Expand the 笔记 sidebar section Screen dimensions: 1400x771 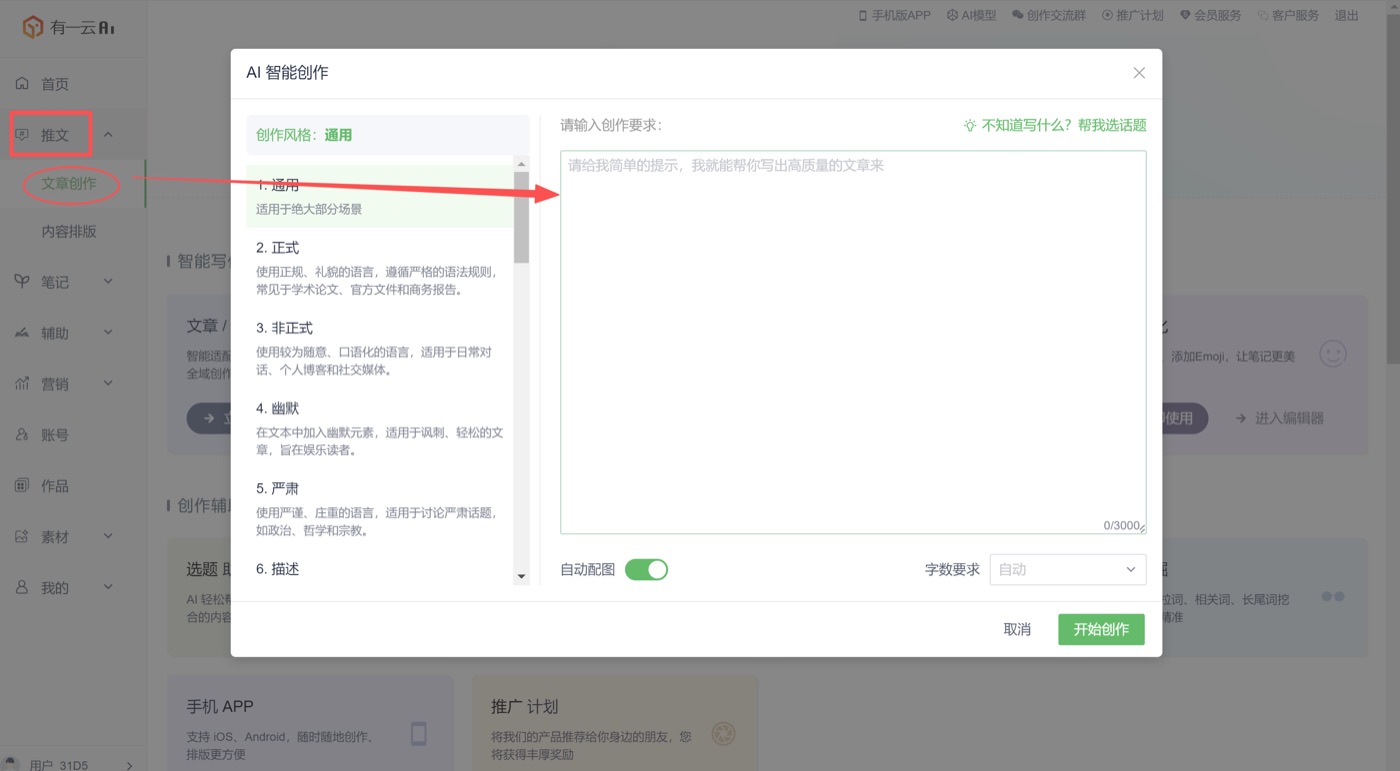click(108, 282)
